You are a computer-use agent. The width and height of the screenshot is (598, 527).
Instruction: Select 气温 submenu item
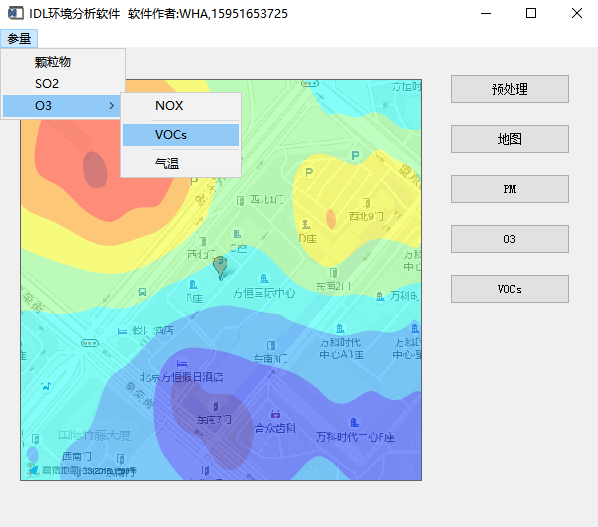[x=181, y=164]
